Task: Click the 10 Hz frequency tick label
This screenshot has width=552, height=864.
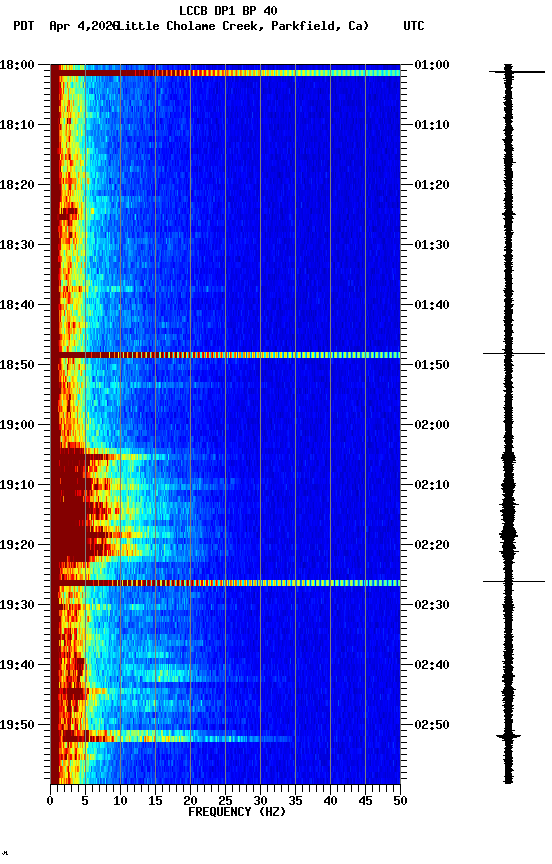Action: click(x=120, y=801)
